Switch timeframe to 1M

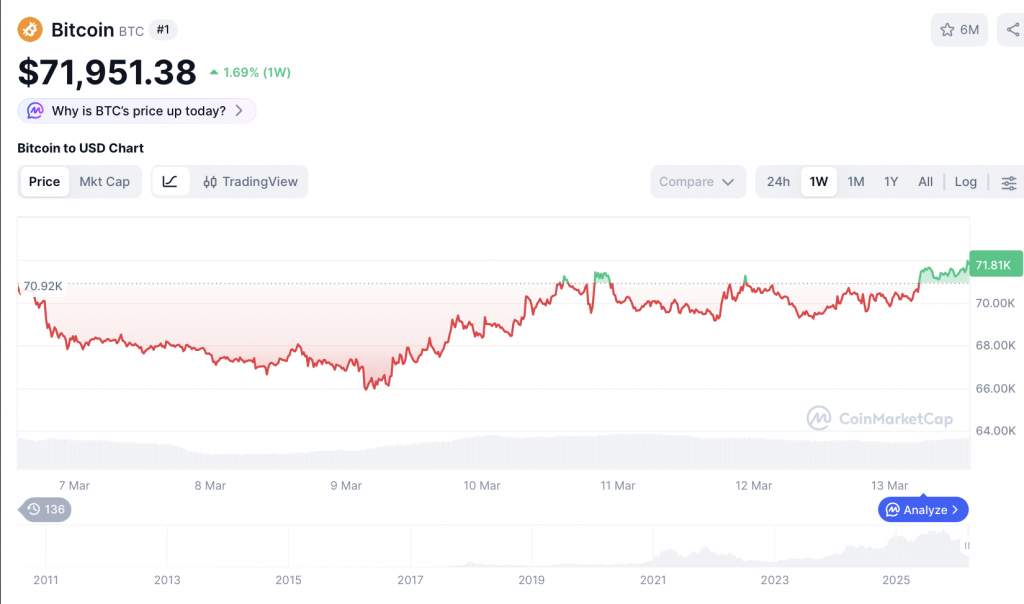click(x=855, y=181)
